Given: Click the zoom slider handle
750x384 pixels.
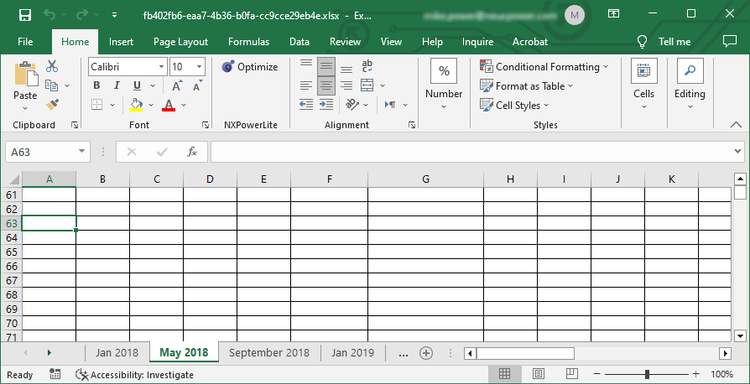Looking at the screenshot, I should [x=647, y=374].
